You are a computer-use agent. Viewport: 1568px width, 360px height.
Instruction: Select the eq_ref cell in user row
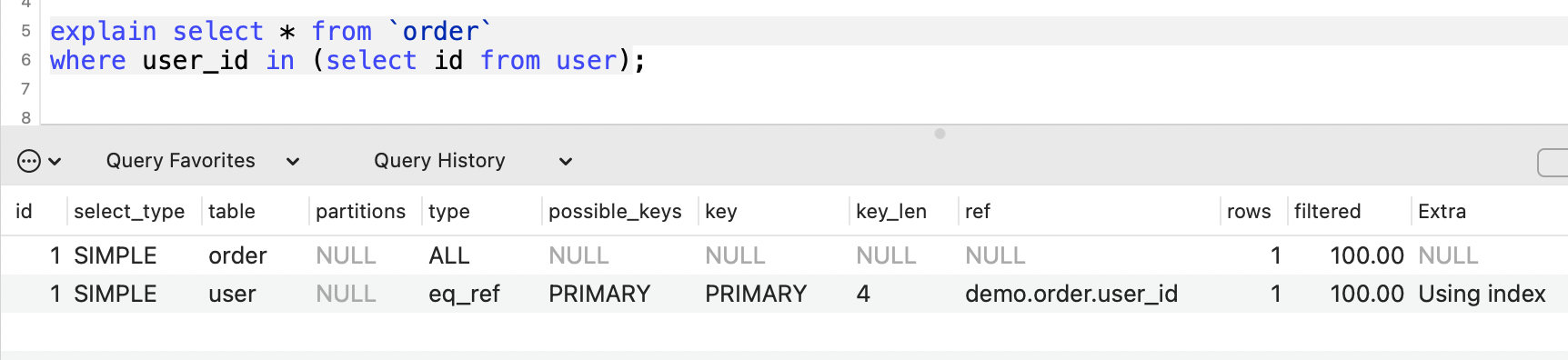pyautogui.click(x=464, y=294)
